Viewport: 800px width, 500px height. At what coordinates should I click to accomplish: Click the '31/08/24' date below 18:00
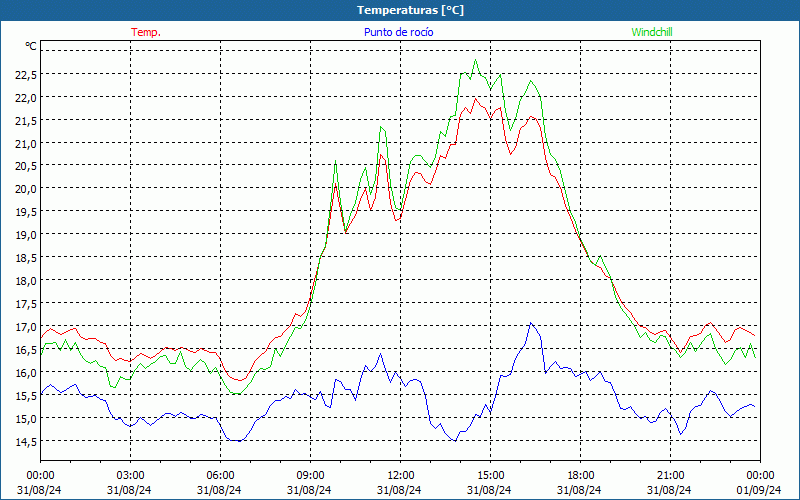click(x=579, y=490)
